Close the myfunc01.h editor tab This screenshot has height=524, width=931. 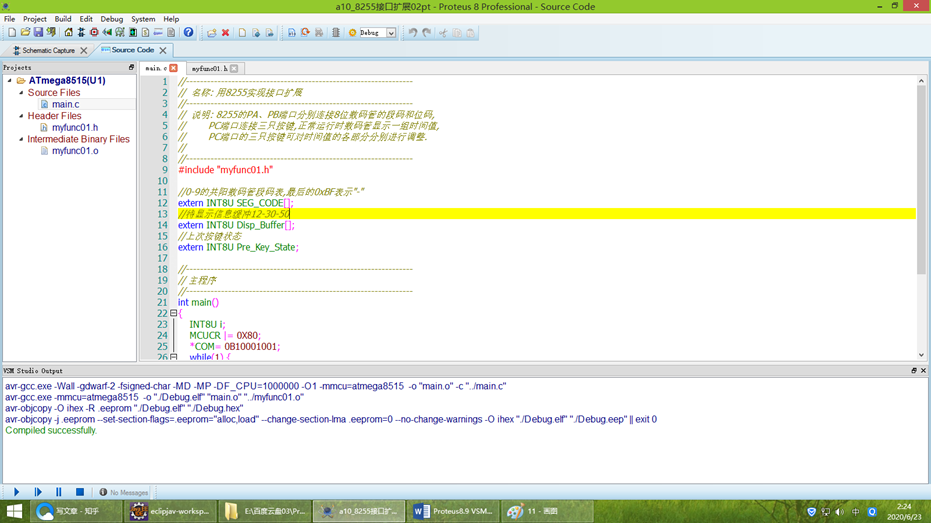[x=234, y=68]
